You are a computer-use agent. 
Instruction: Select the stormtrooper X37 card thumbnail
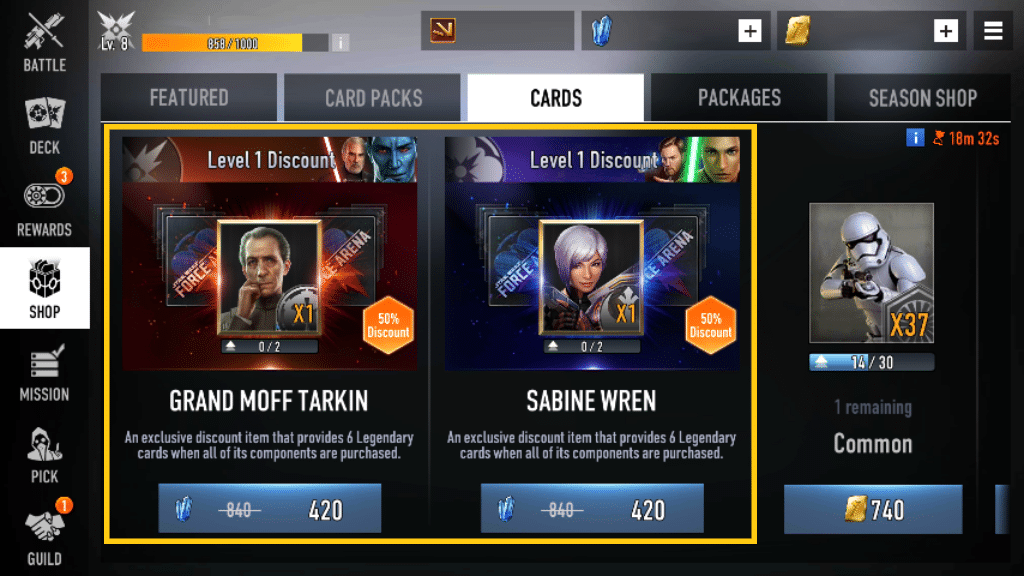coord(871,273)
